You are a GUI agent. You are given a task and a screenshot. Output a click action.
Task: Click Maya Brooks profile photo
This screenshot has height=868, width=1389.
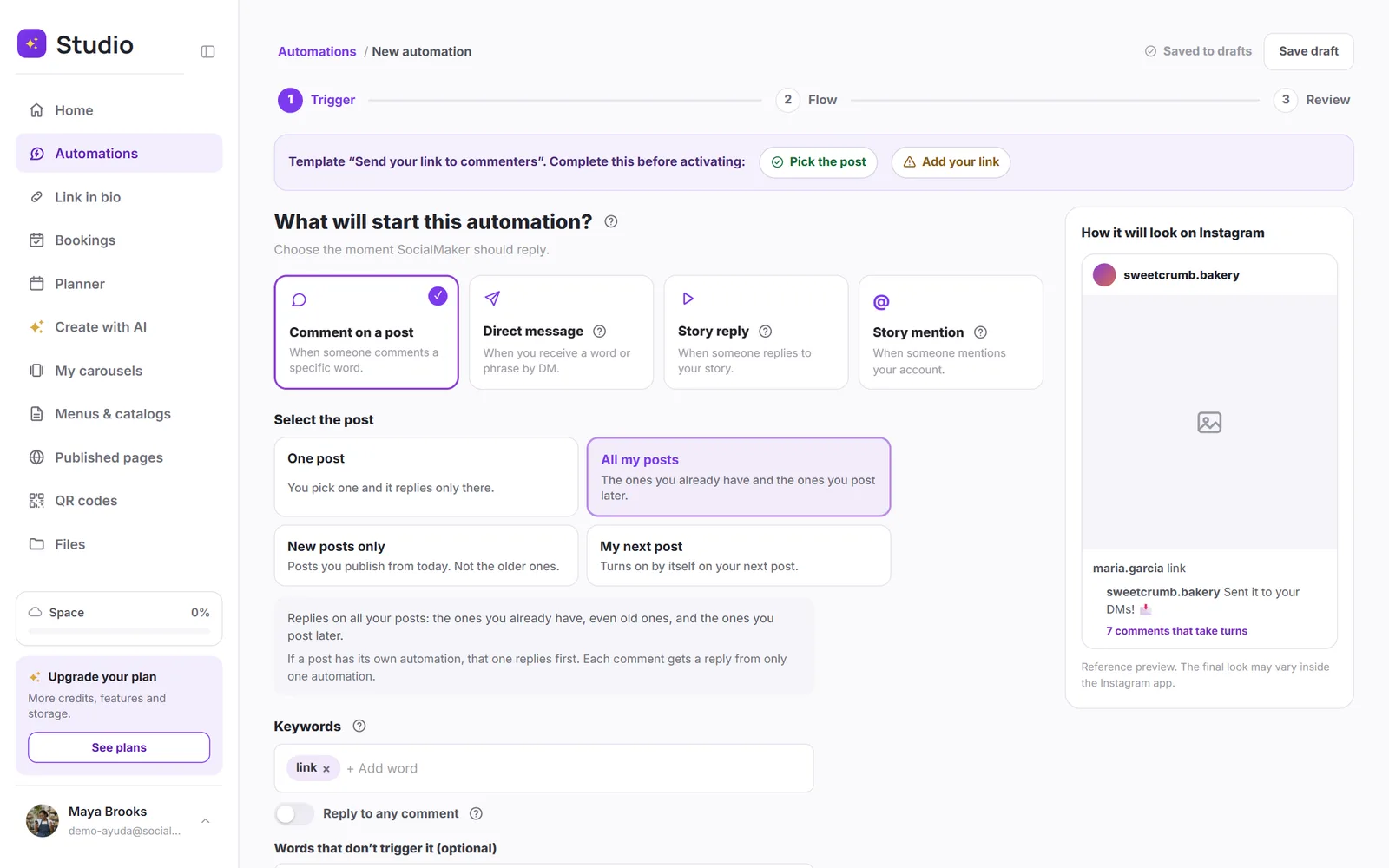click(43, 820)
